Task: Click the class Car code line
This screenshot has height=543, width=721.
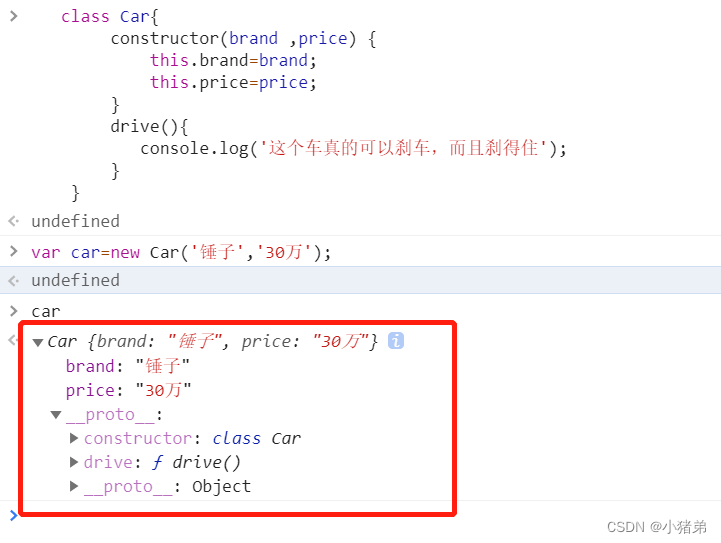Action: point(110,17)
